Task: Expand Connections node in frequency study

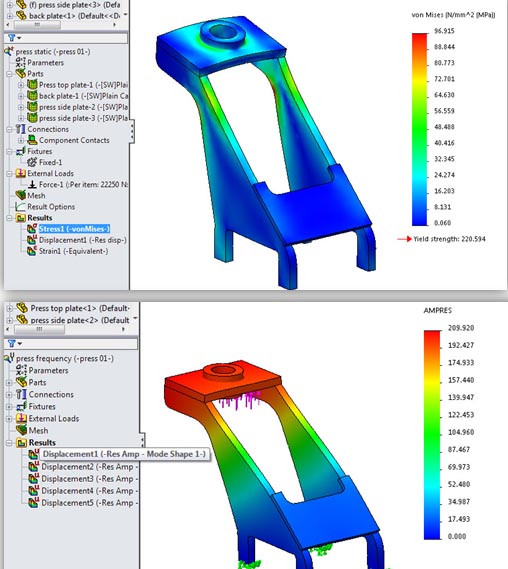Action: coord(10,394)
